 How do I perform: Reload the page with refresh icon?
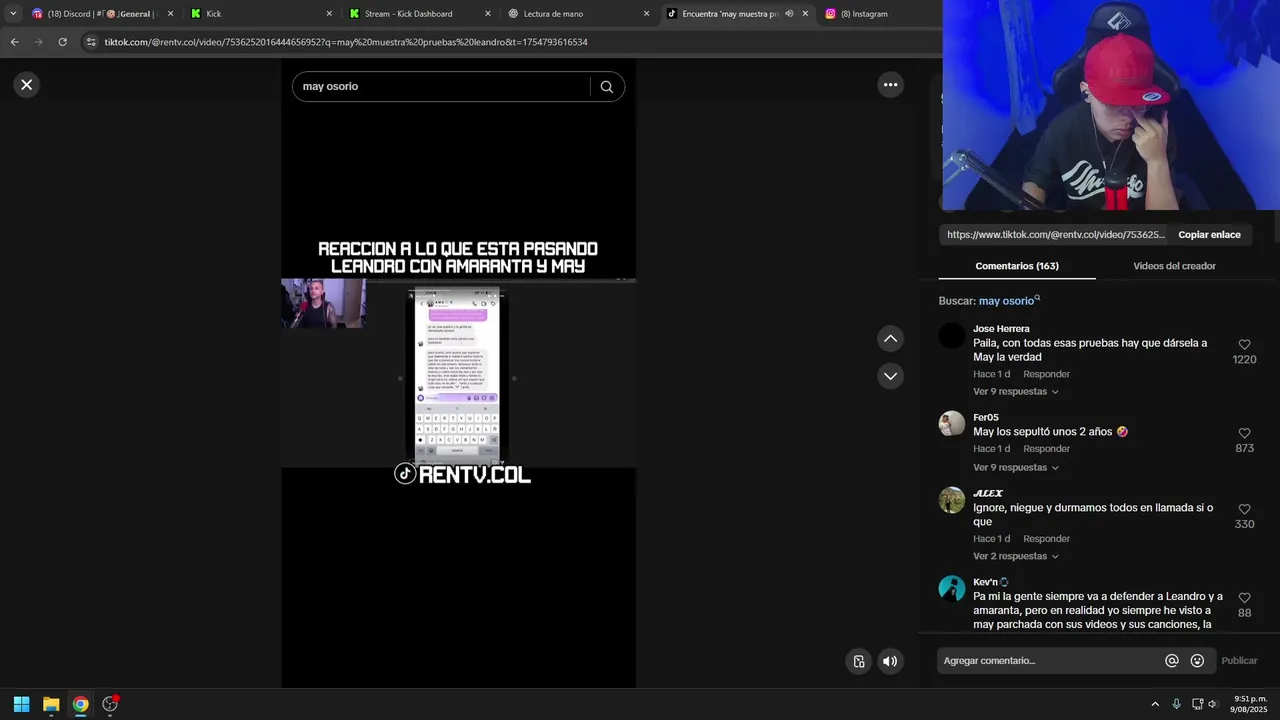62,42
